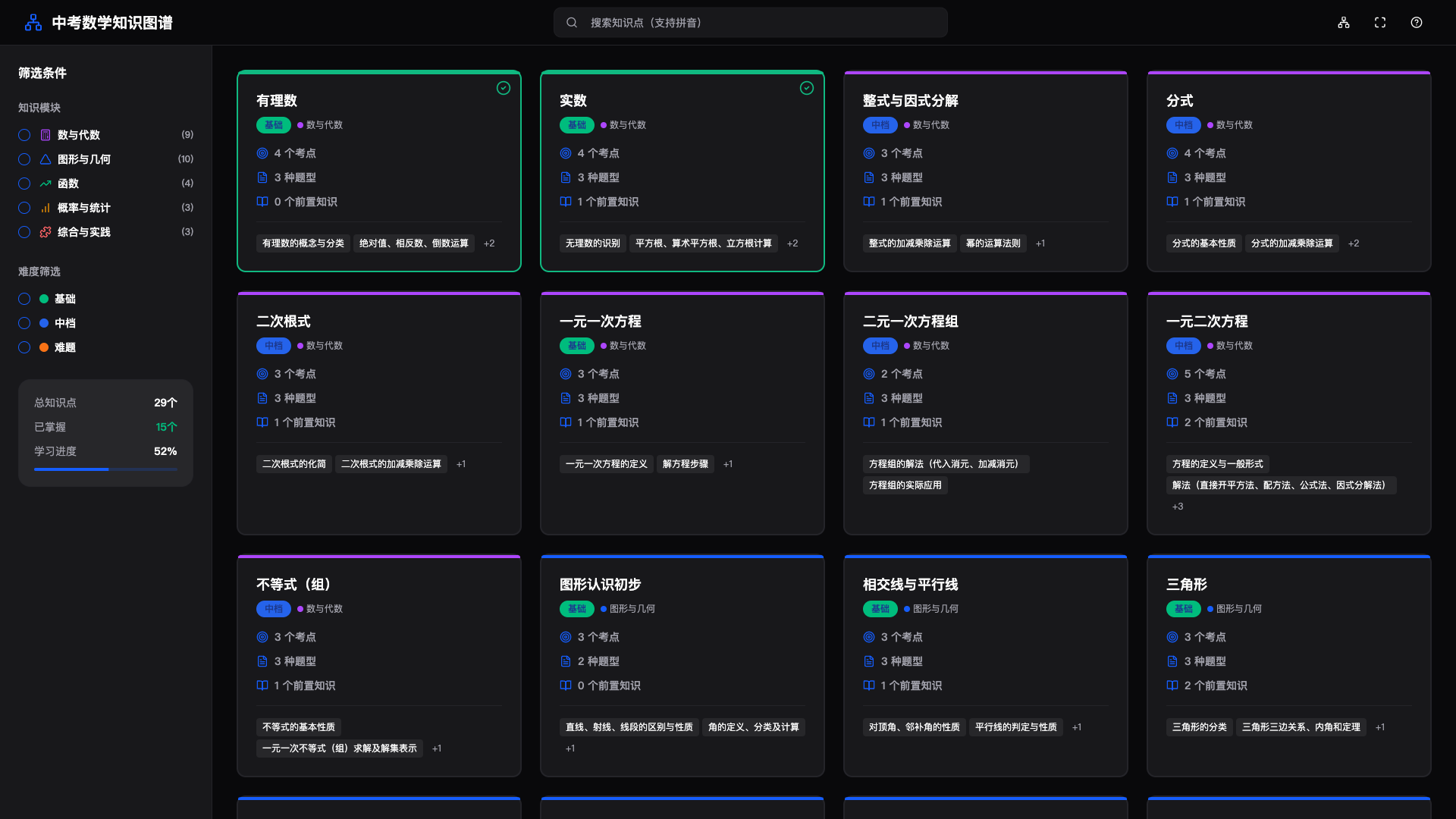
Task: Click the bar-chart icon beside 概率与统计
Action: coord(45,208)
